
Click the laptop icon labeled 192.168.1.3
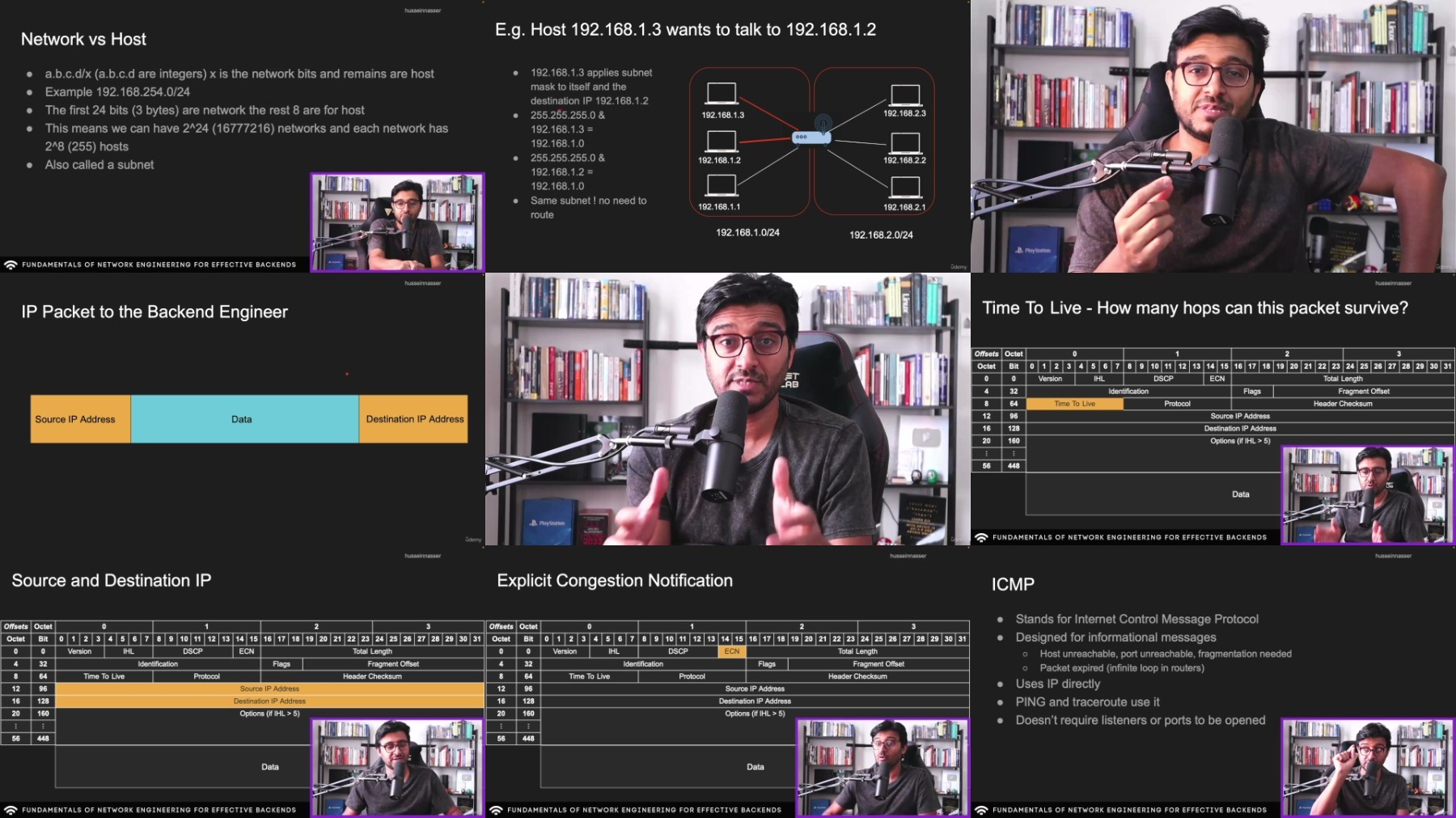[x=721, y=93]
